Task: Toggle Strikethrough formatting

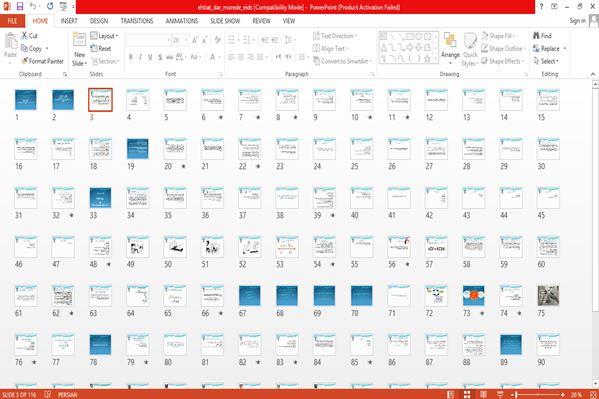Action: pyautogui.click(x=169, y=57)
